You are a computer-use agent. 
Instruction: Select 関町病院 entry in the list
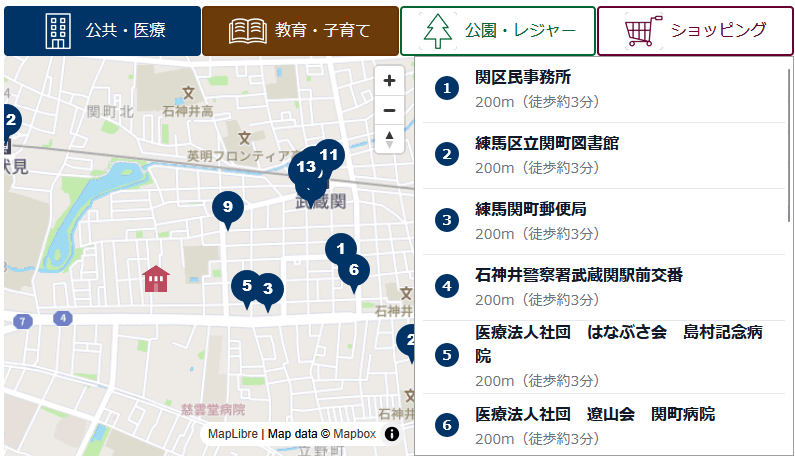point(603,425)
